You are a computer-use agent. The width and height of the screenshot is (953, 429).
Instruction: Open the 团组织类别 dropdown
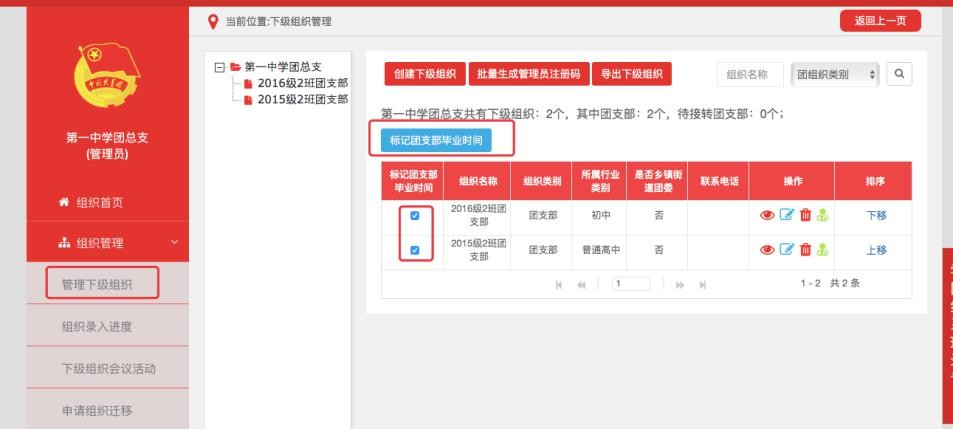(x=835, y=74)
